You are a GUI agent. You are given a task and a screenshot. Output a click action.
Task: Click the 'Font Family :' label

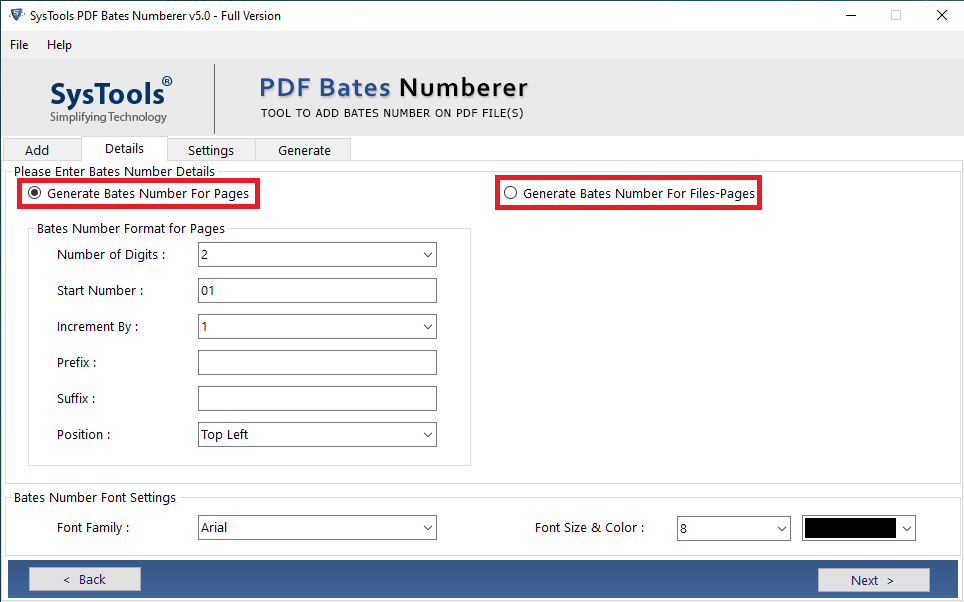point(93,528)
